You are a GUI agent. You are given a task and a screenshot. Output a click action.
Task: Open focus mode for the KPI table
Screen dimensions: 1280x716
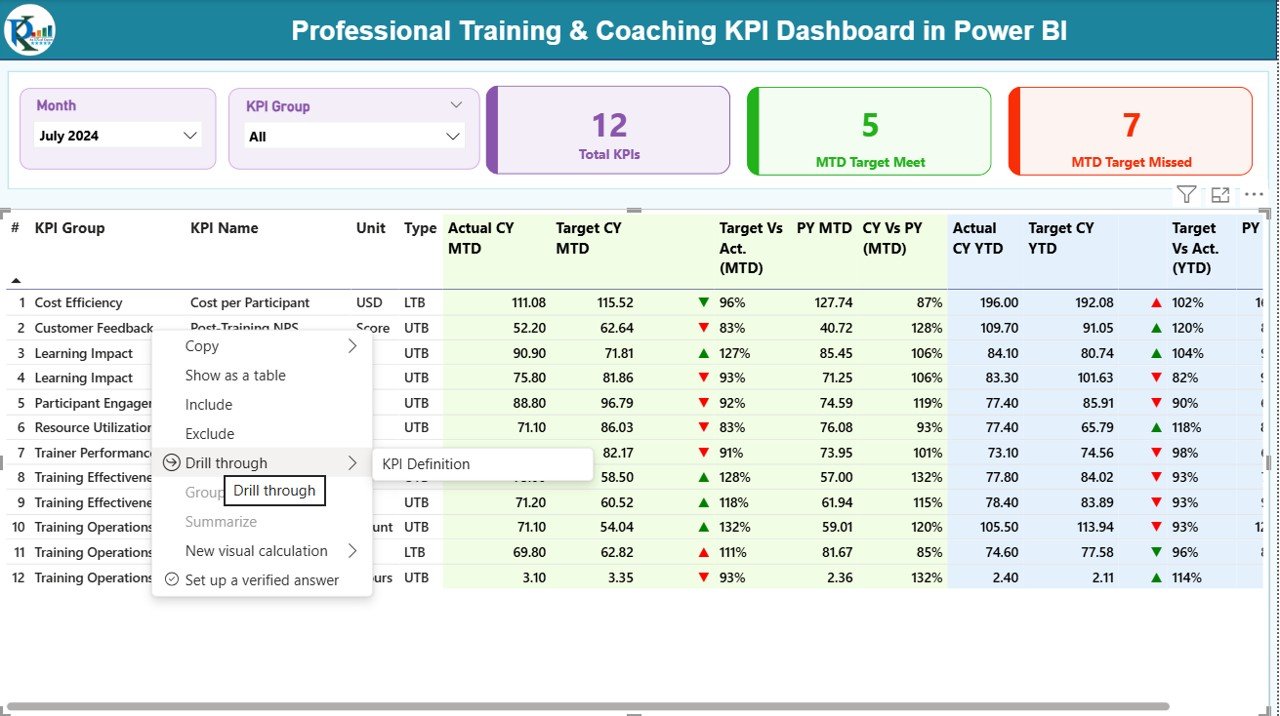(x=1220, y=194)
